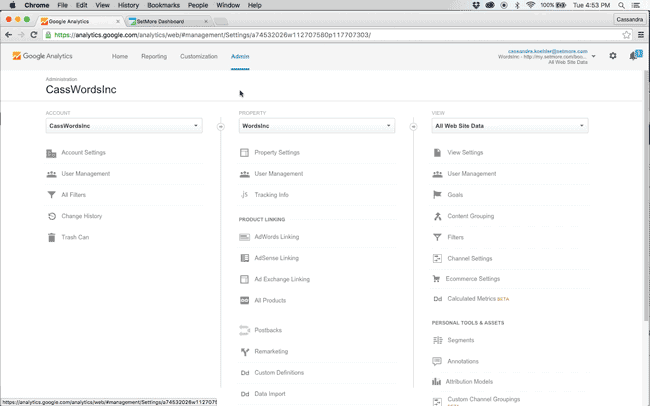Click the Wi-Fi status icon

[x=530, y=5]
